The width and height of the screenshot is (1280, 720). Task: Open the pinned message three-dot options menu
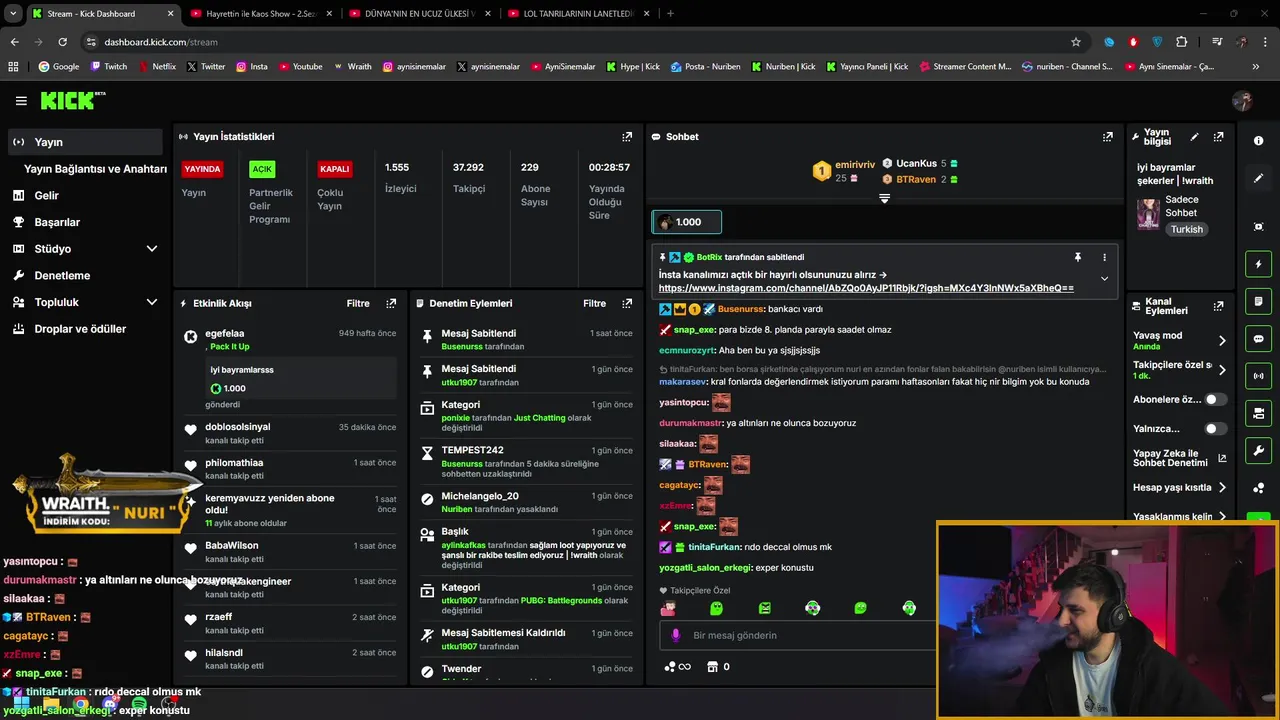[x=1104, y=257]
